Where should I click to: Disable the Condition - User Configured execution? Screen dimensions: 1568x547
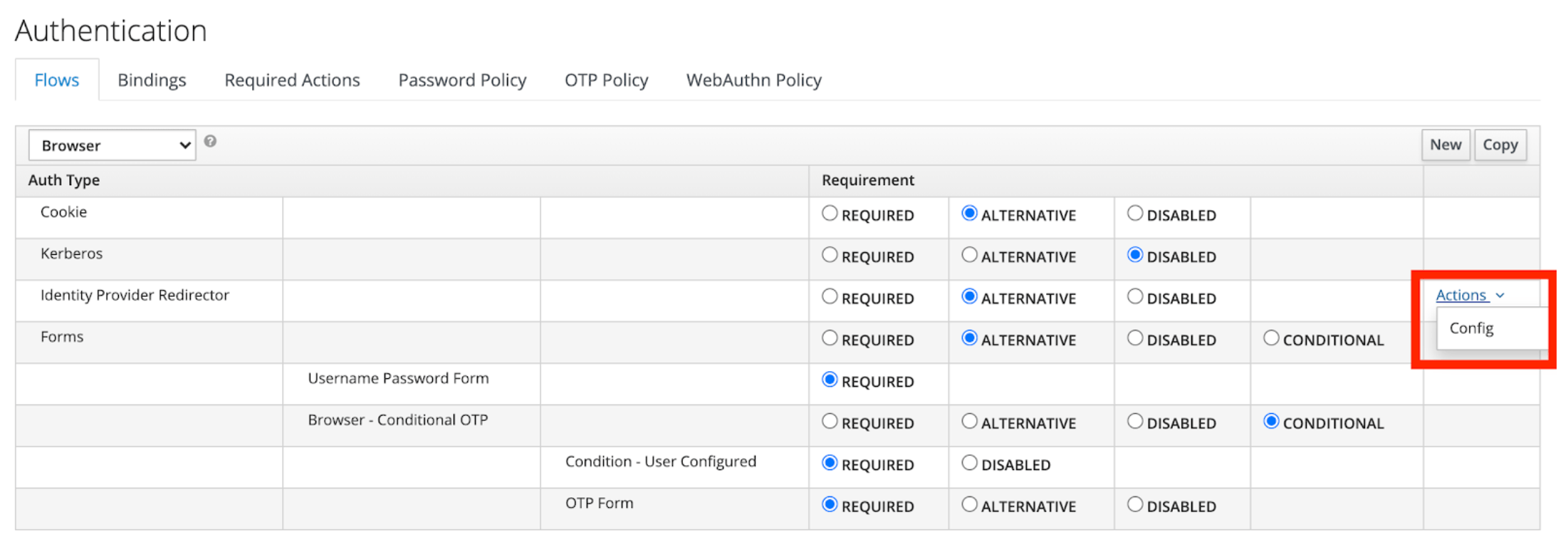(969, 462)
